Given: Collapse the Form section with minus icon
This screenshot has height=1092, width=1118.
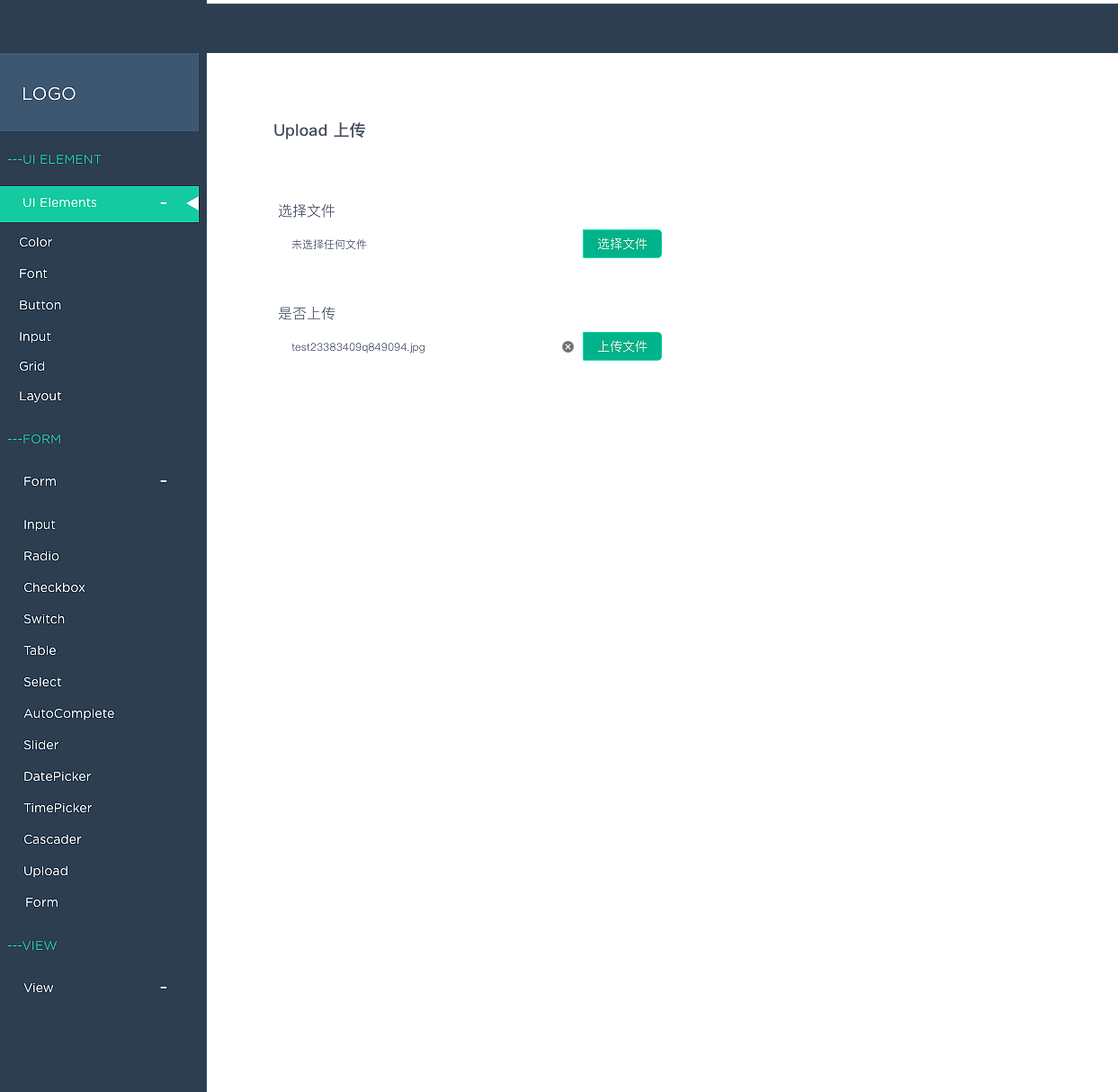Looking at the screenshot, I should click(164, 481).
